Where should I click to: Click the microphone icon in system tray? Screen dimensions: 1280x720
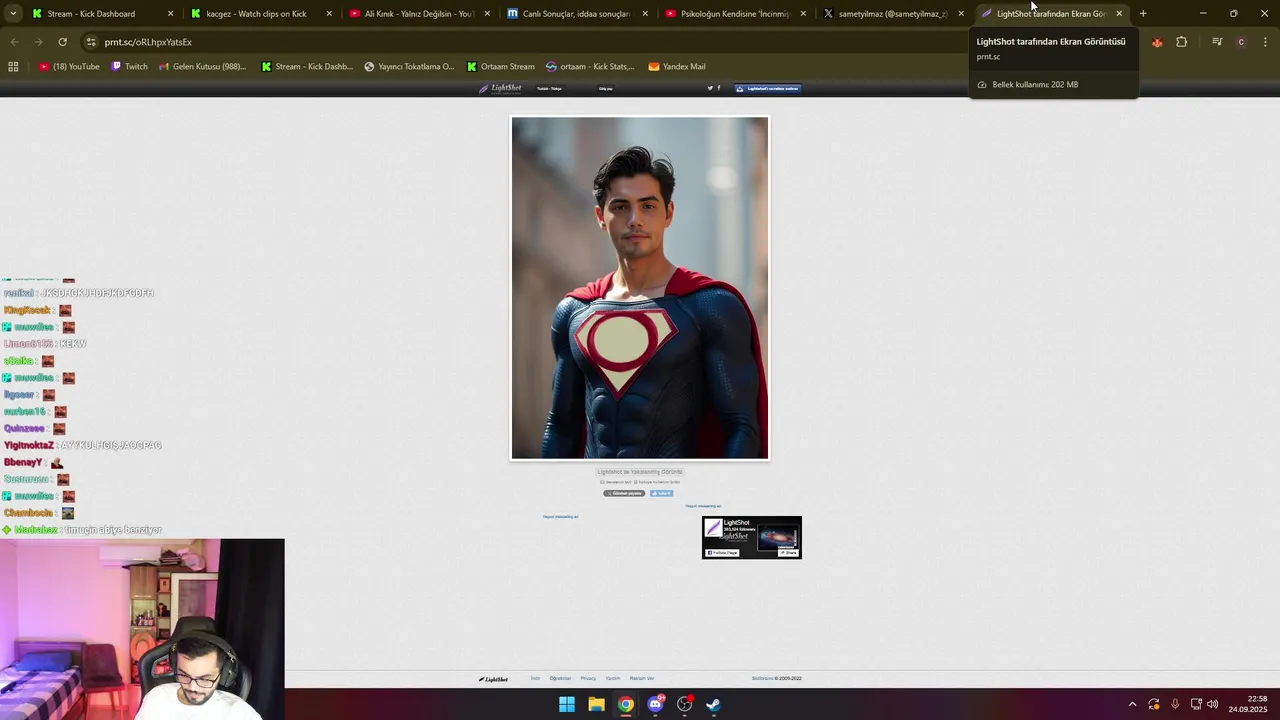[1175, 704]
